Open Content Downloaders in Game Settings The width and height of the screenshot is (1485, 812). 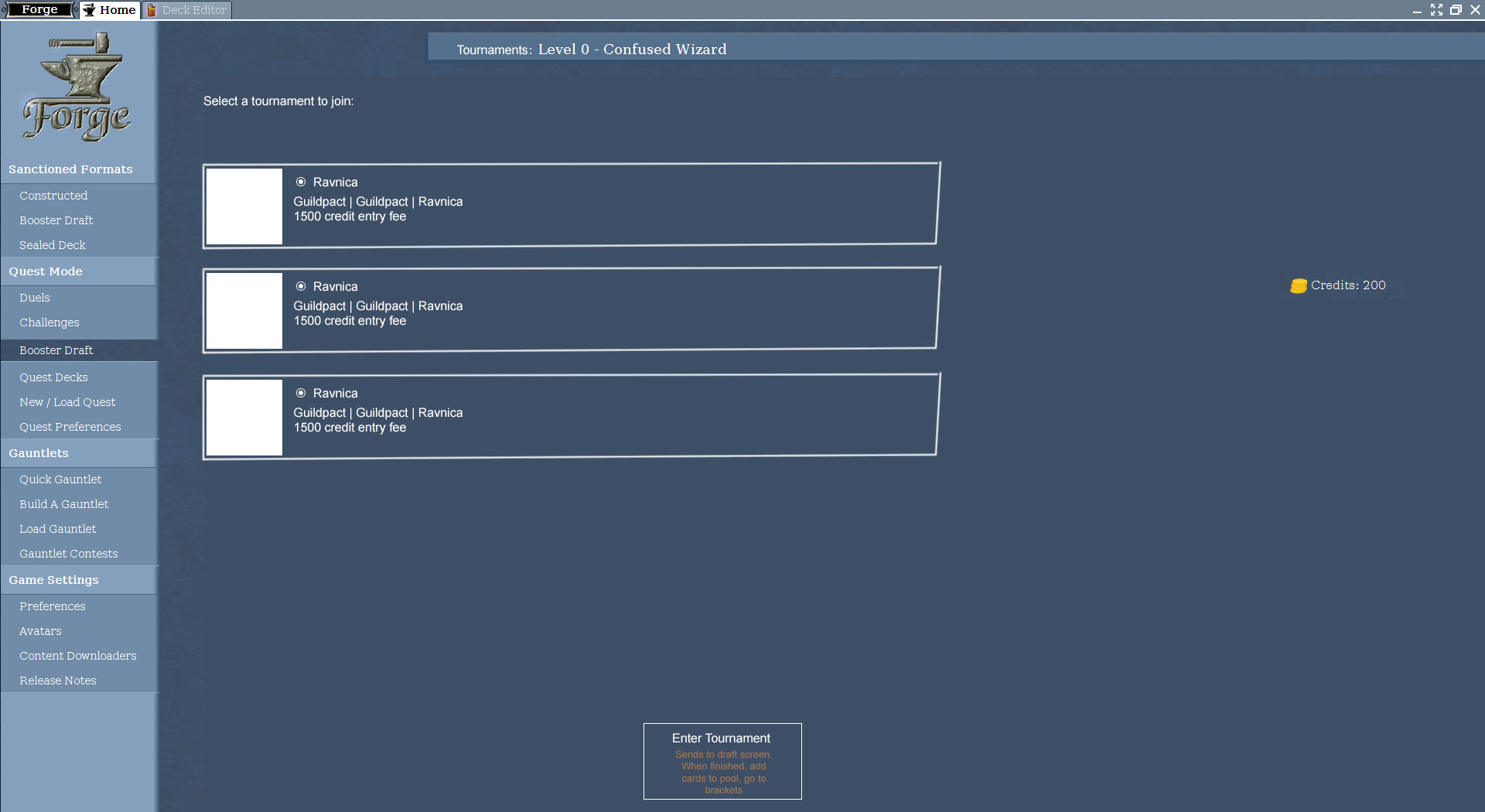[78, 656]
